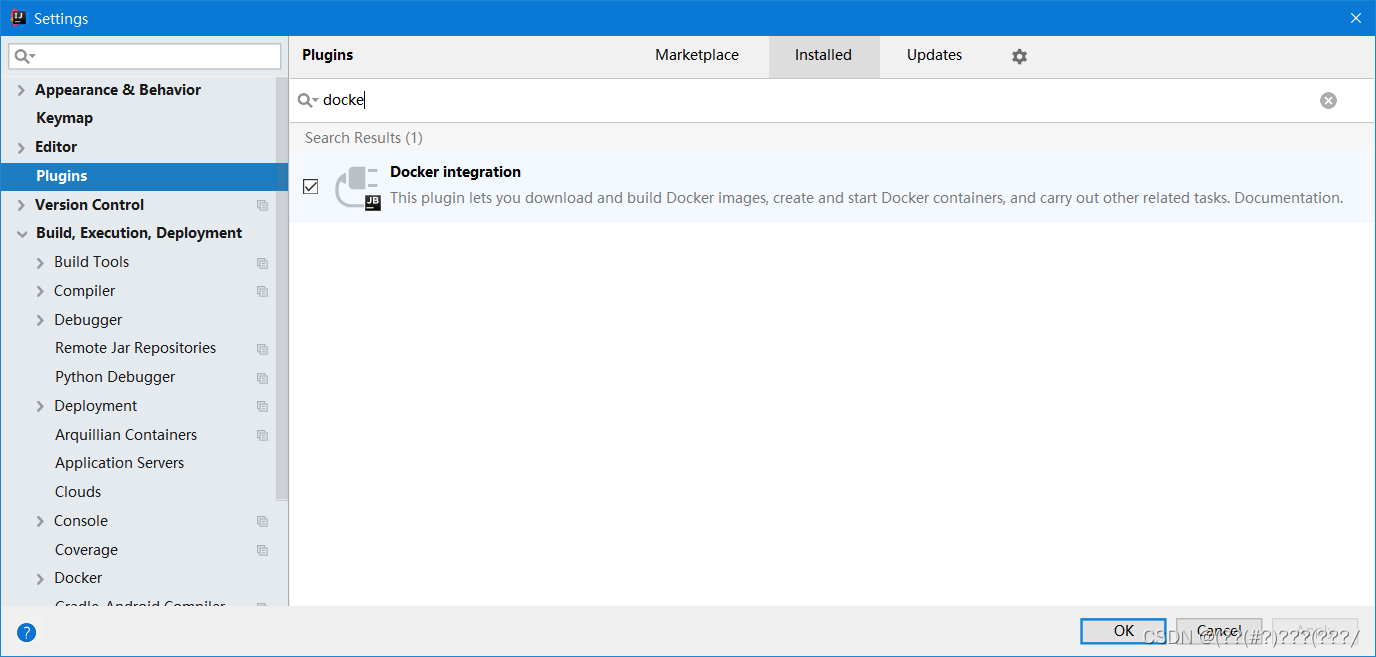Click project-level icon beside Build Tools
This screenshot has height=657, width=1376.
click(x=262, y=263)
